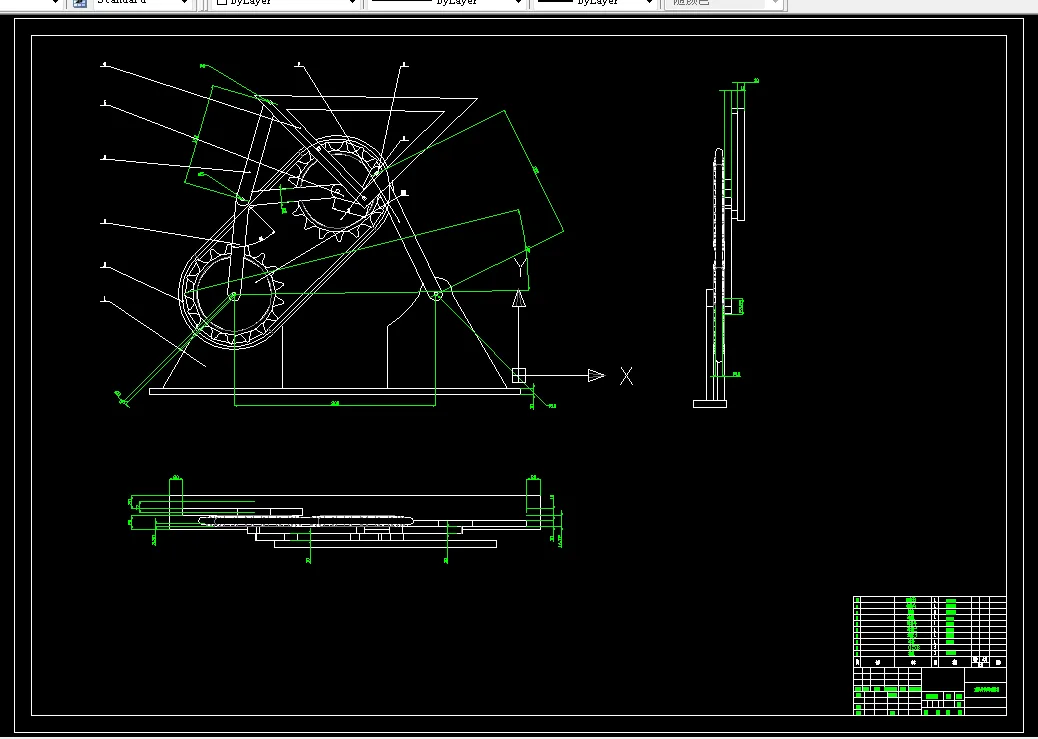Click the UCS X-axis arrowhead
The image size is (1038, 739).
click(x=596, y=375)
